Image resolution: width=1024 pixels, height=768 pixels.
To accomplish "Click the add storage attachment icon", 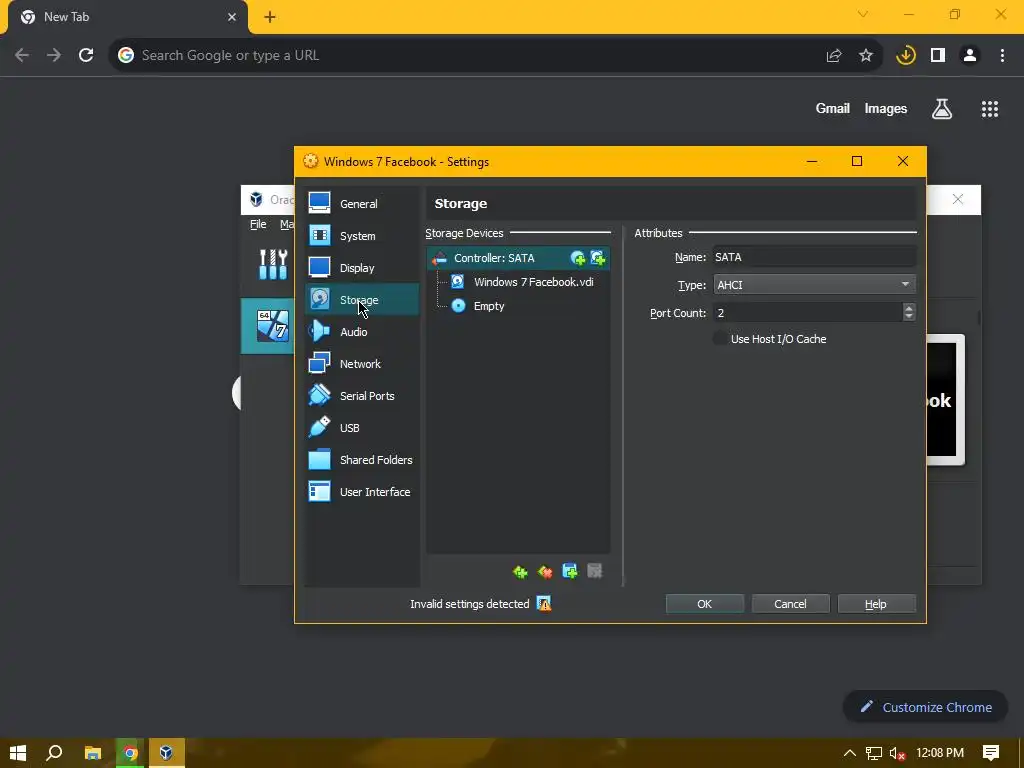I will pos(570,572).
